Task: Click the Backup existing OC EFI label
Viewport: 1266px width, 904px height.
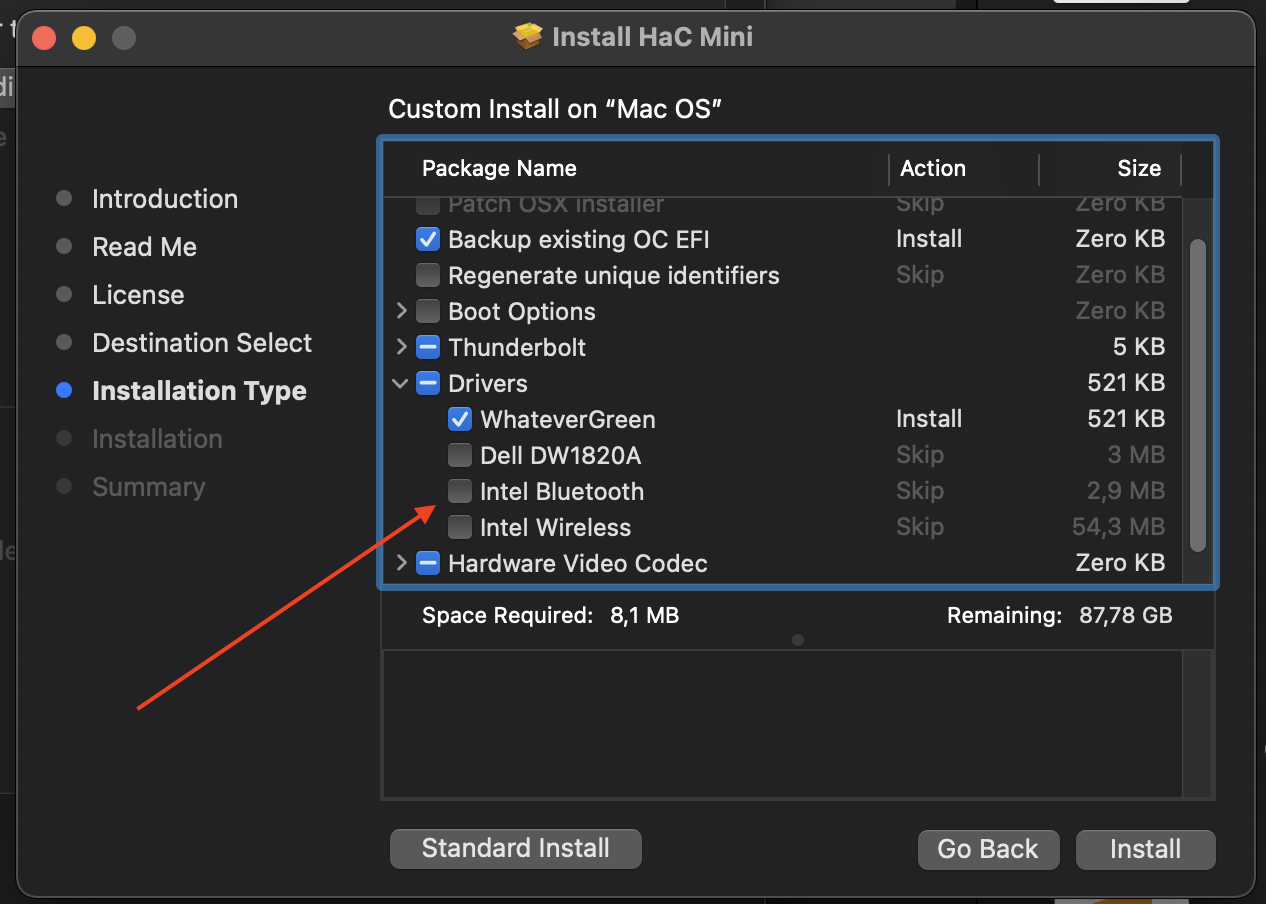Action: pyautogui.click(x=579, y=239)
